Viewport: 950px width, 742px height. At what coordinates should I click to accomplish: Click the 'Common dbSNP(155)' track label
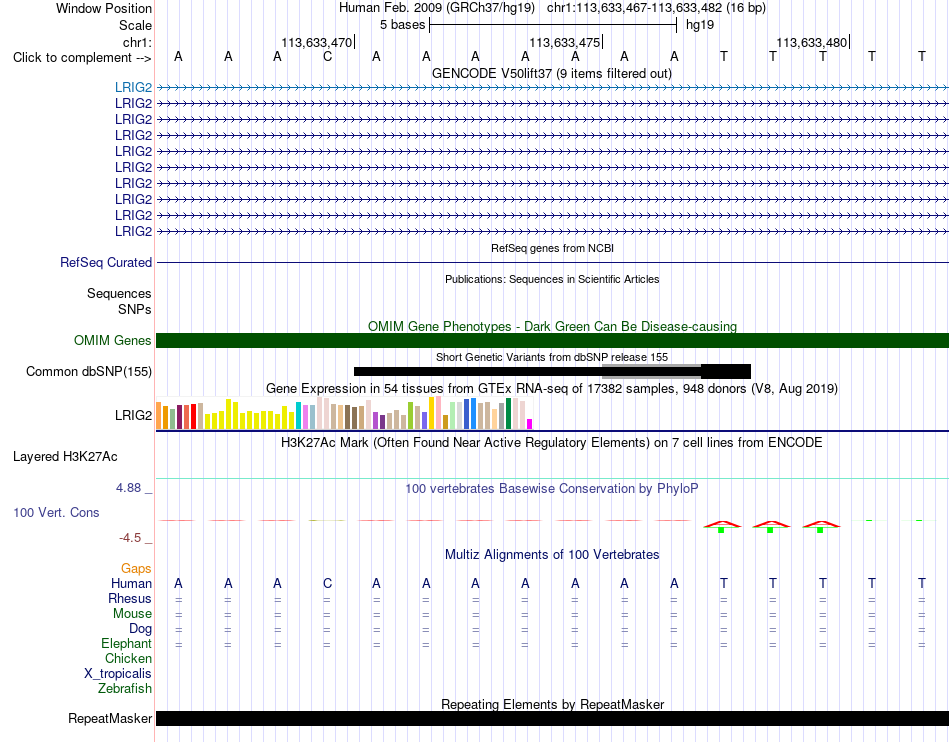tap(88, 371)
